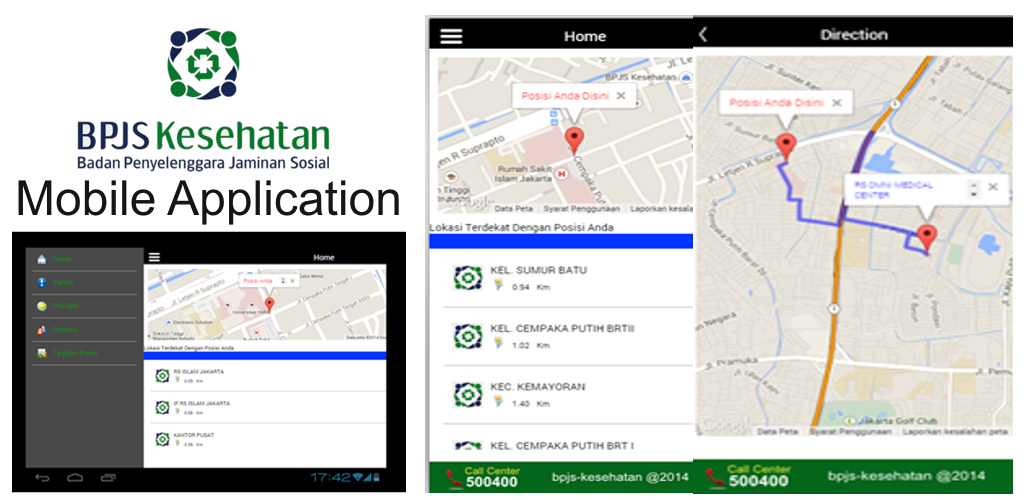Viewport: 1024px width, 500px height.
Task: Select Home in tablet sidebar menu
Action: (x=85, y=259)
